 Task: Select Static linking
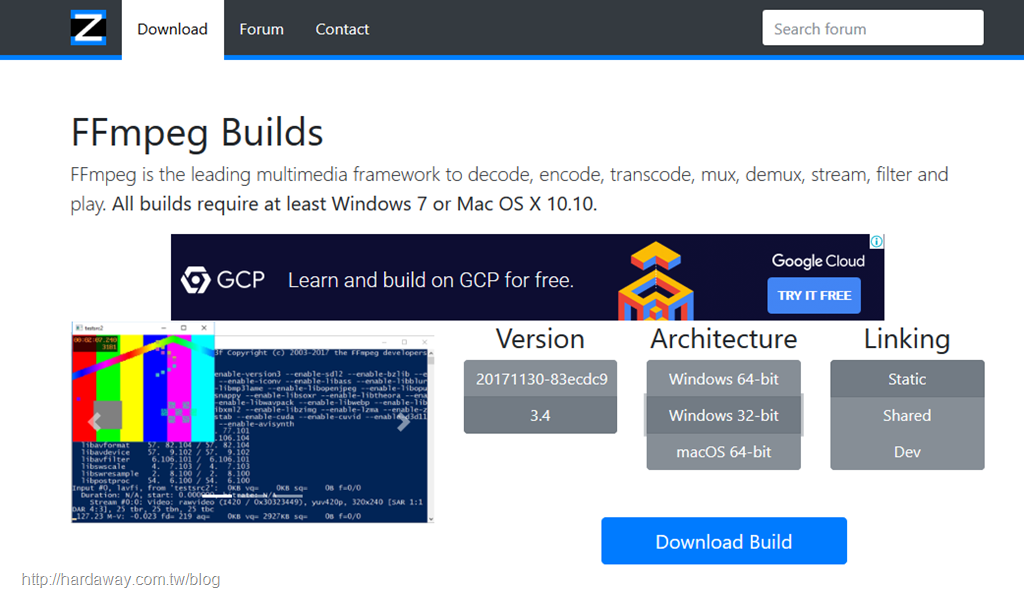click(907, 379)
